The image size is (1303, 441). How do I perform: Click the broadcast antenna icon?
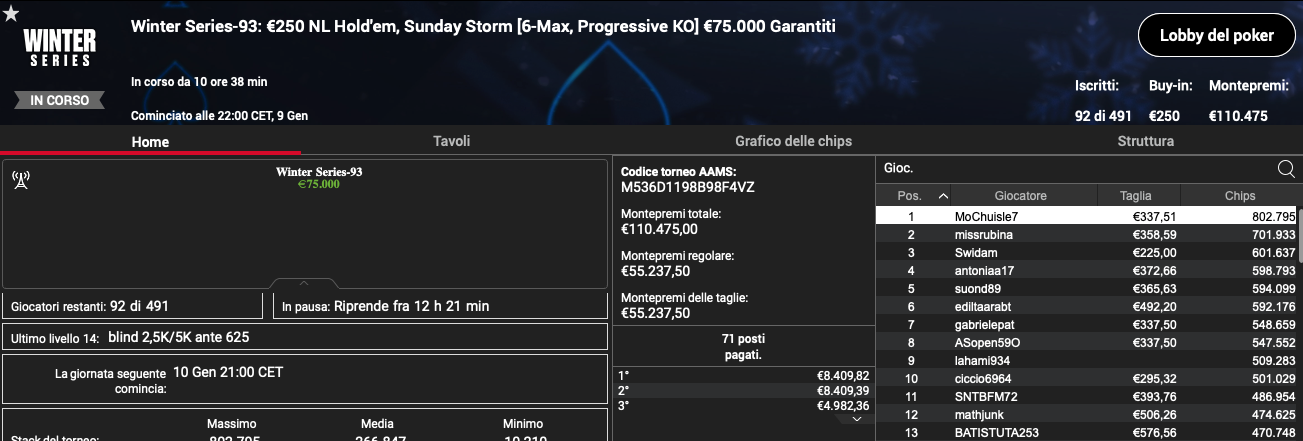(20, 179)
